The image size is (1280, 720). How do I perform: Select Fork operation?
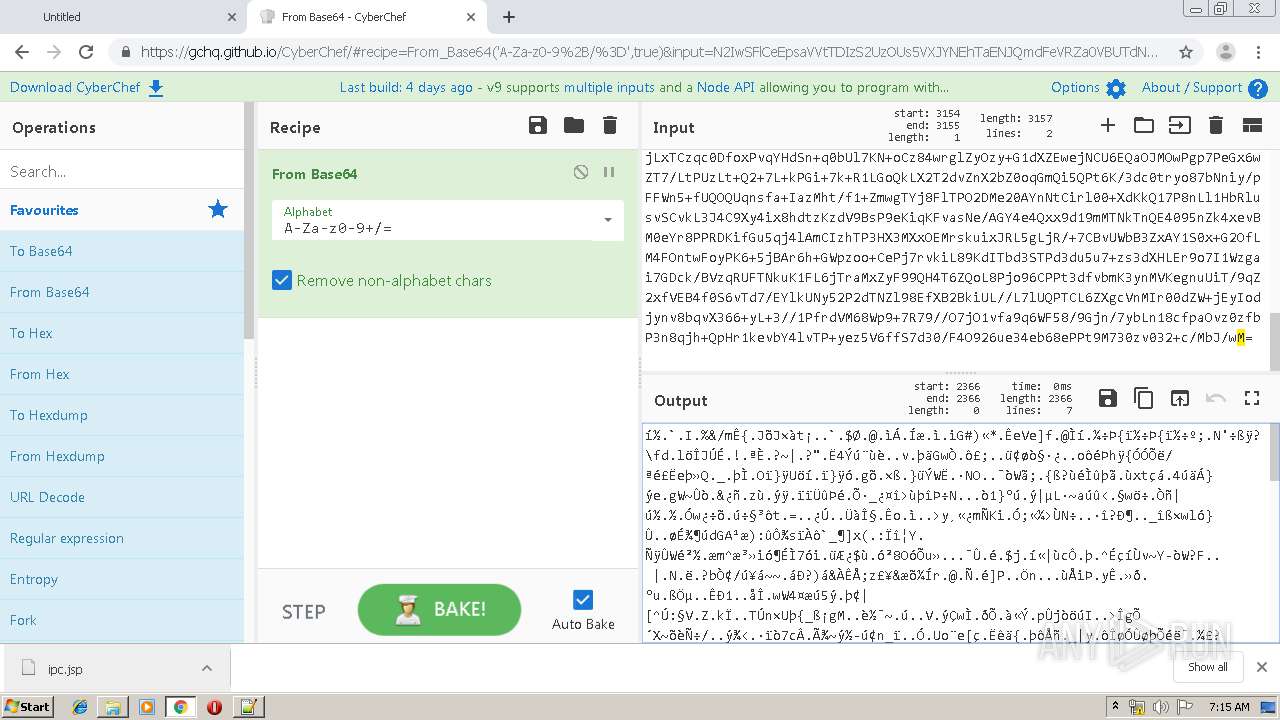(122, 620)
